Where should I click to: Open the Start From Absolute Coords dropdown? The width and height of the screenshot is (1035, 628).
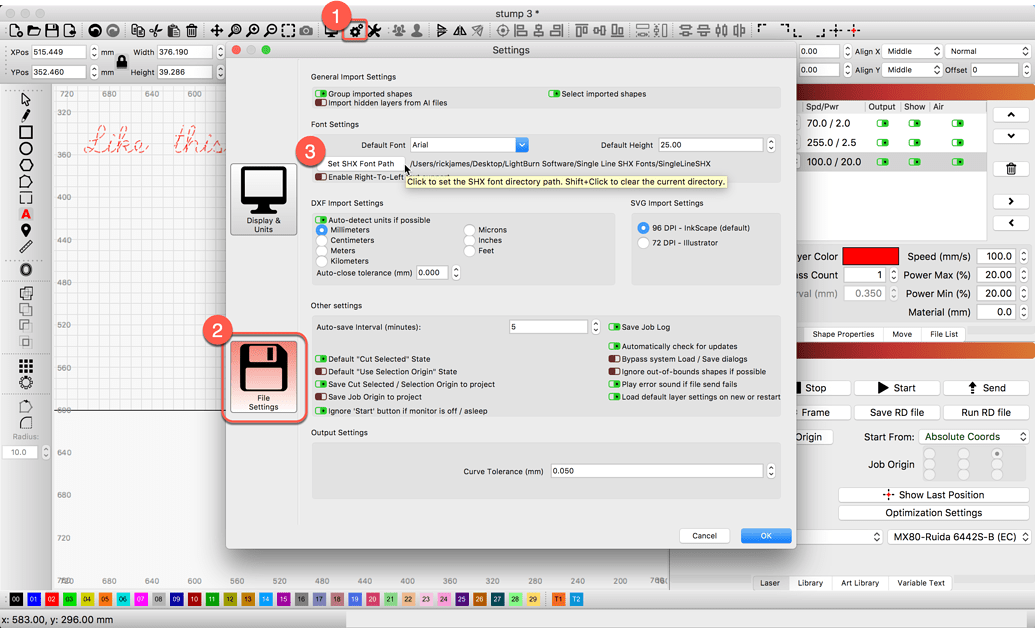tap(974, 437)
